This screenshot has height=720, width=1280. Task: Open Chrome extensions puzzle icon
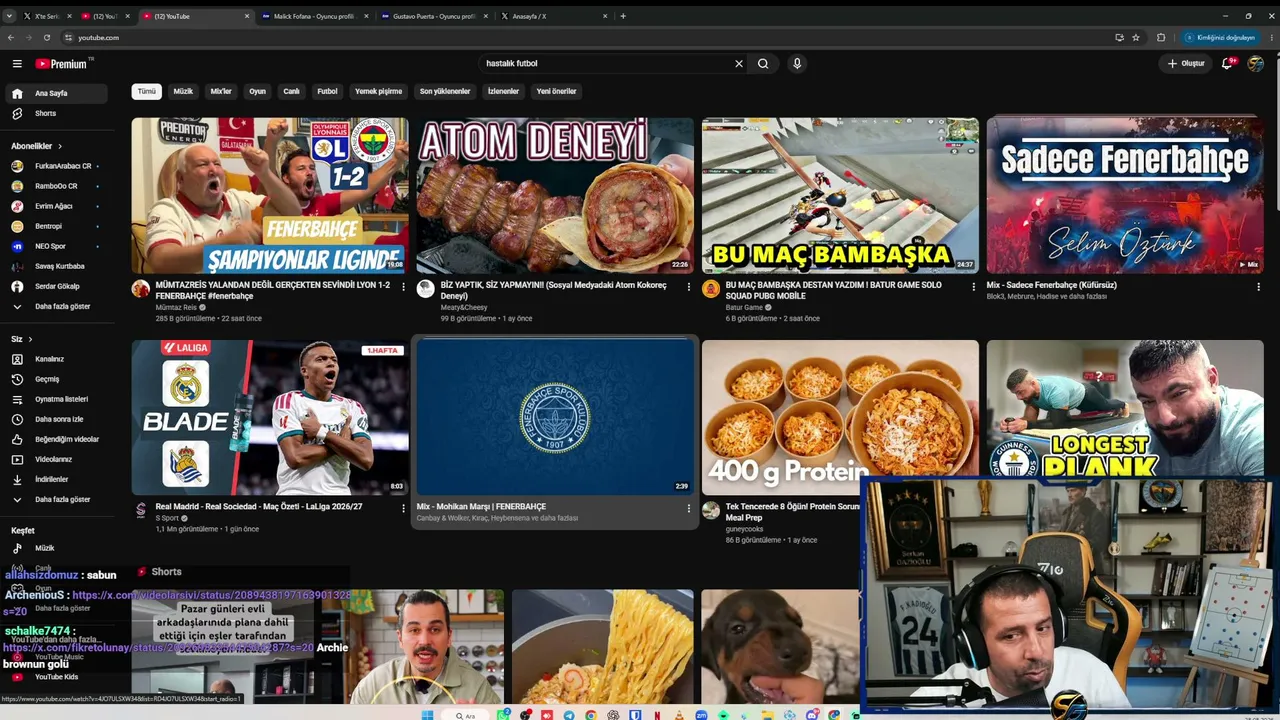tap(1161, 37)
